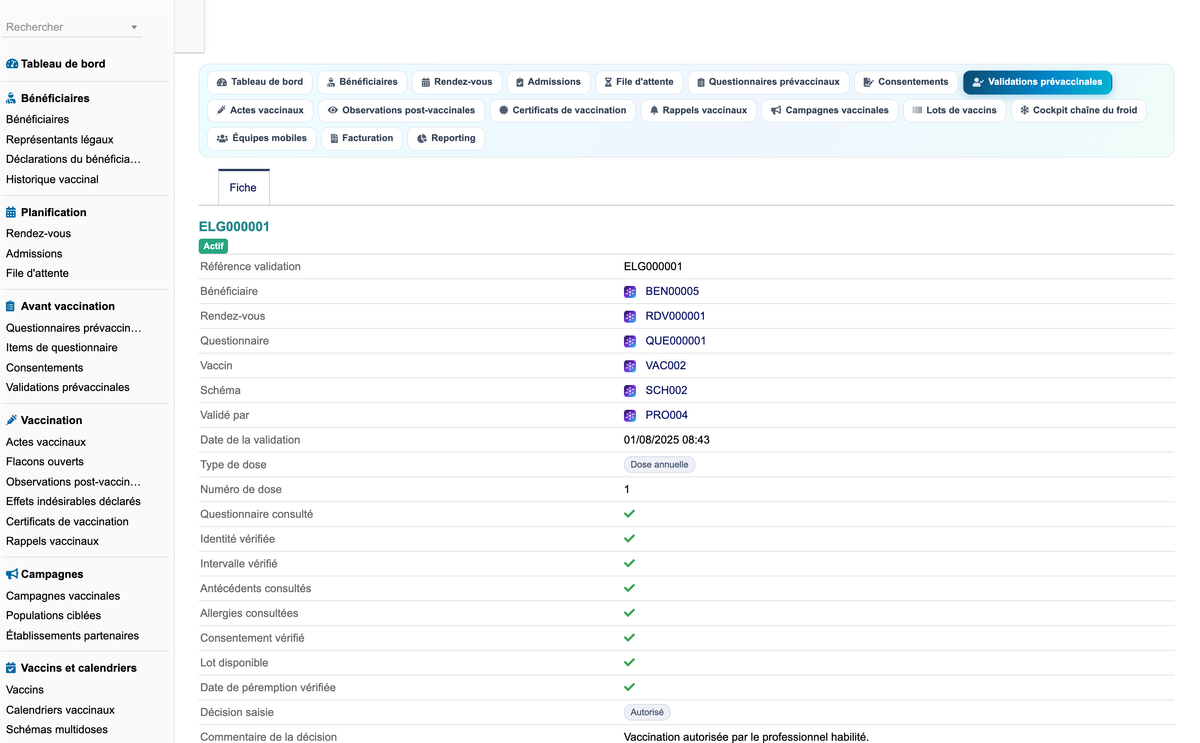
Task: Click the module icon beside BEN00005
Action: tap(630, 292)
